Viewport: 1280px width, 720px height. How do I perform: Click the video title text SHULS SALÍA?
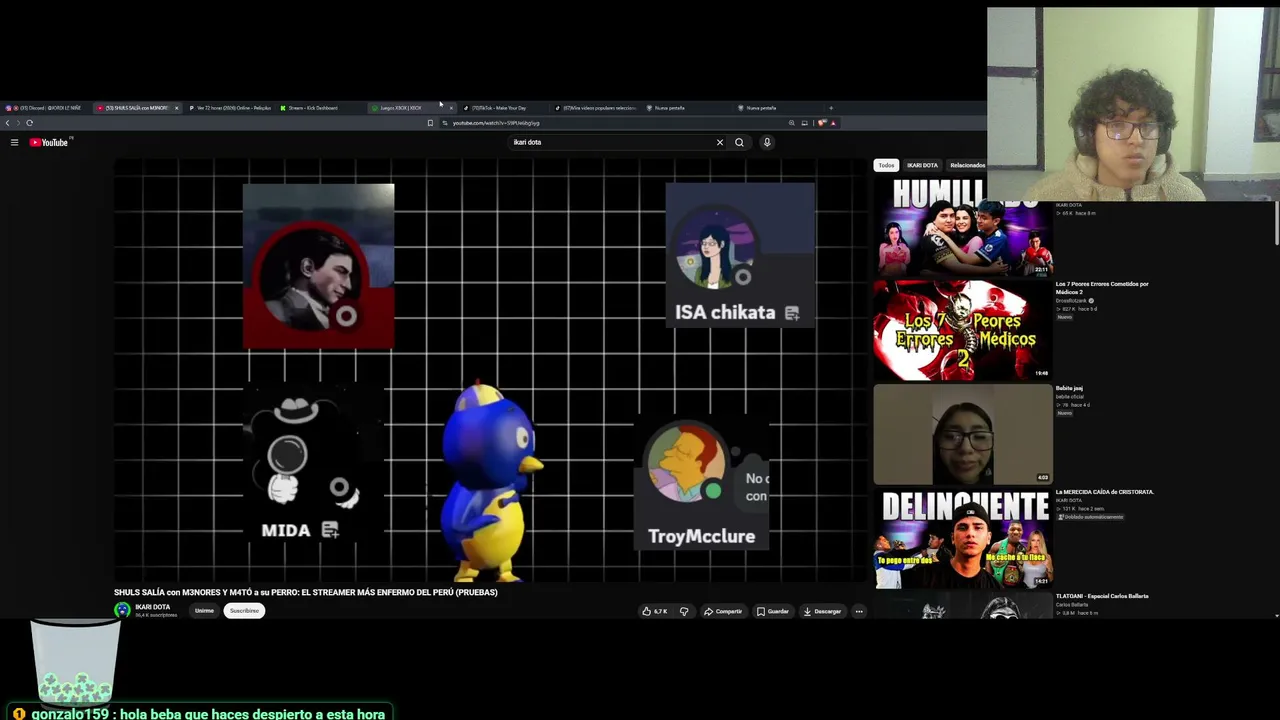click(x=305, y=592)
